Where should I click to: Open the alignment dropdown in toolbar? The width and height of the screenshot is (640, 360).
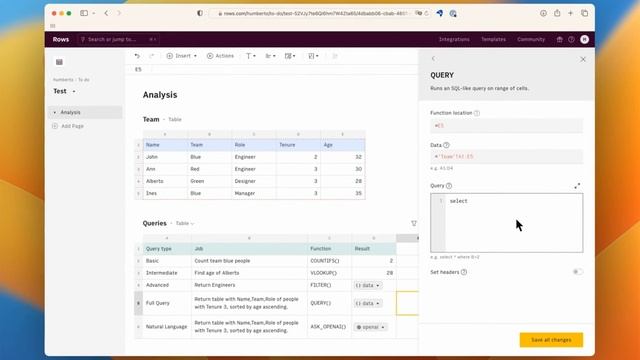click(x=270, y=56)
